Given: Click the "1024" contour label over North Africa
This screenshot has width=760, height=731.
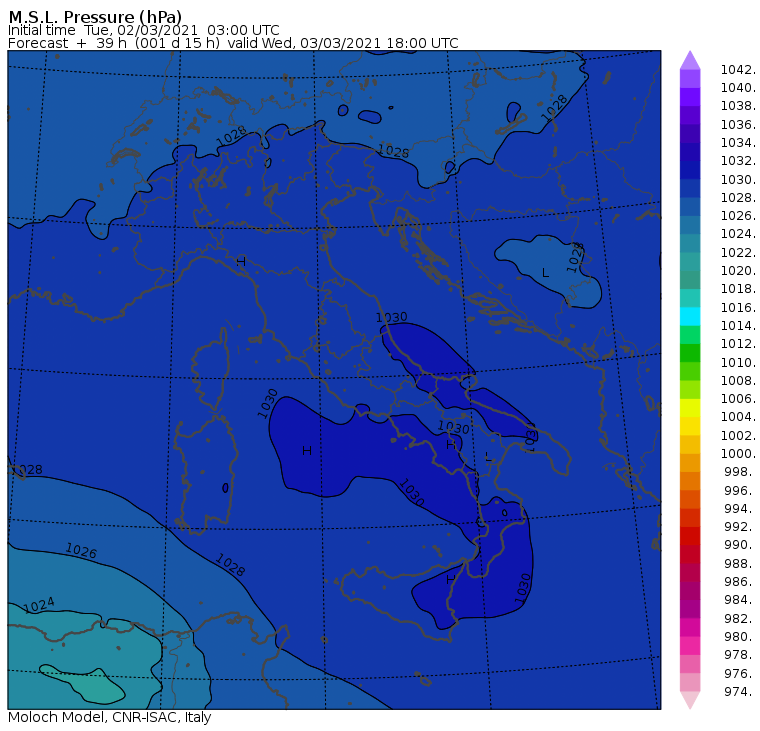Looking at the screenshot, I should [38, 605].
